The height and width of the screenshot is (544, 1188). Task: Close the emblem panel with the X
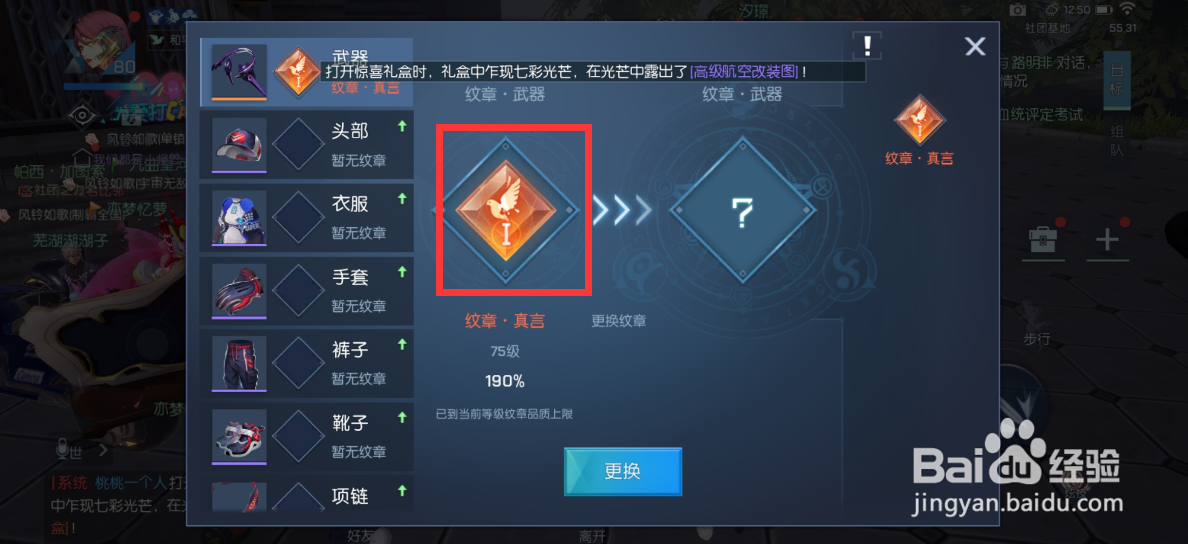coord(975,47)
